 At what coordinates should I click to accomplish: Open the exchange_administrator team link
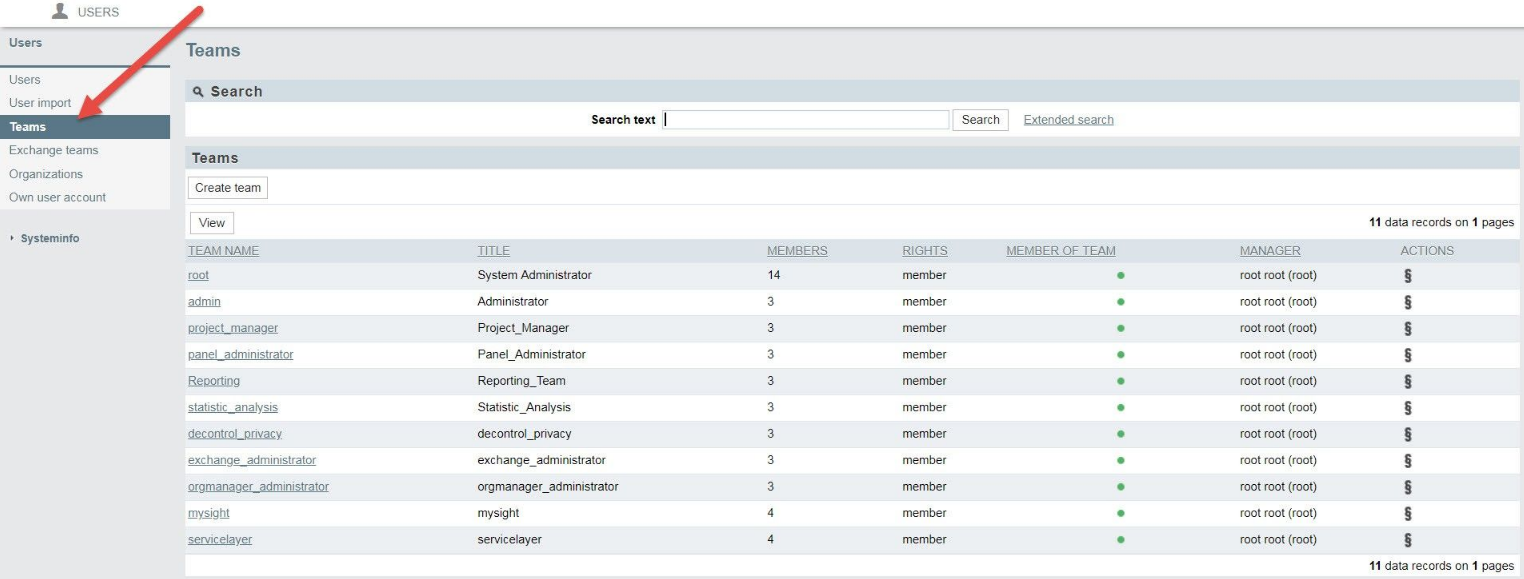pos(252,461)
